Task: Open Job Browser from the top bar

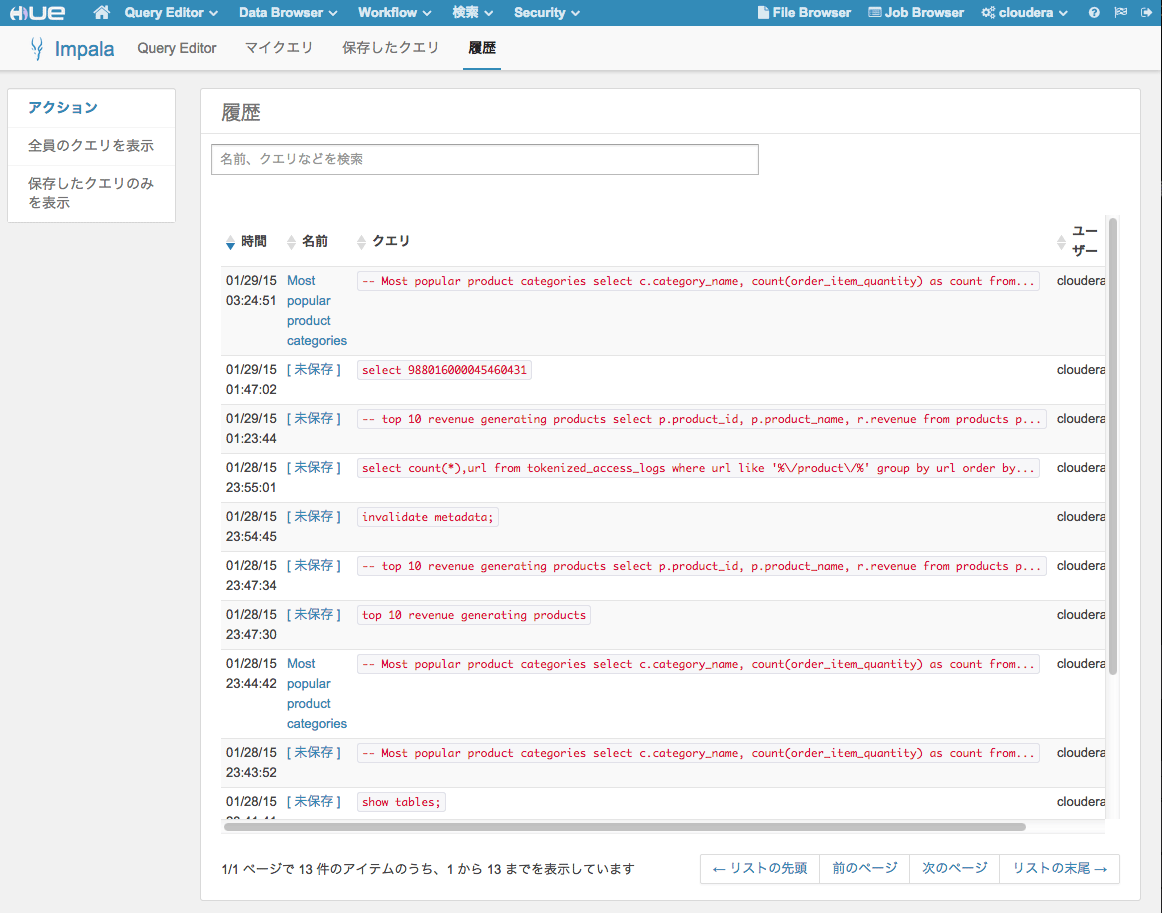Action: (916, 13)
